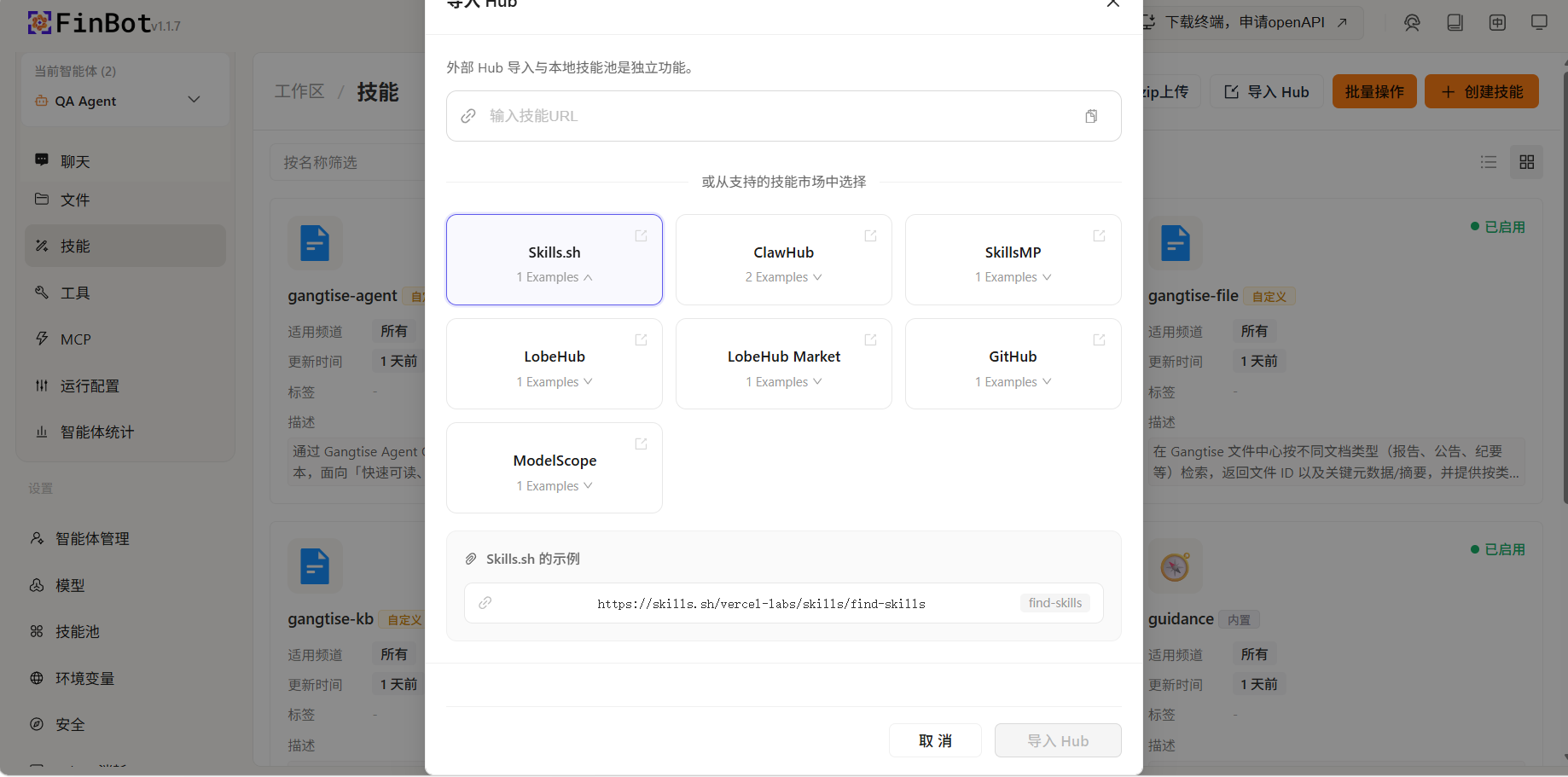Open 智能体统计 in the sidebar
The height and width of the screenshot is (777, 1568).
coord(125,432)
